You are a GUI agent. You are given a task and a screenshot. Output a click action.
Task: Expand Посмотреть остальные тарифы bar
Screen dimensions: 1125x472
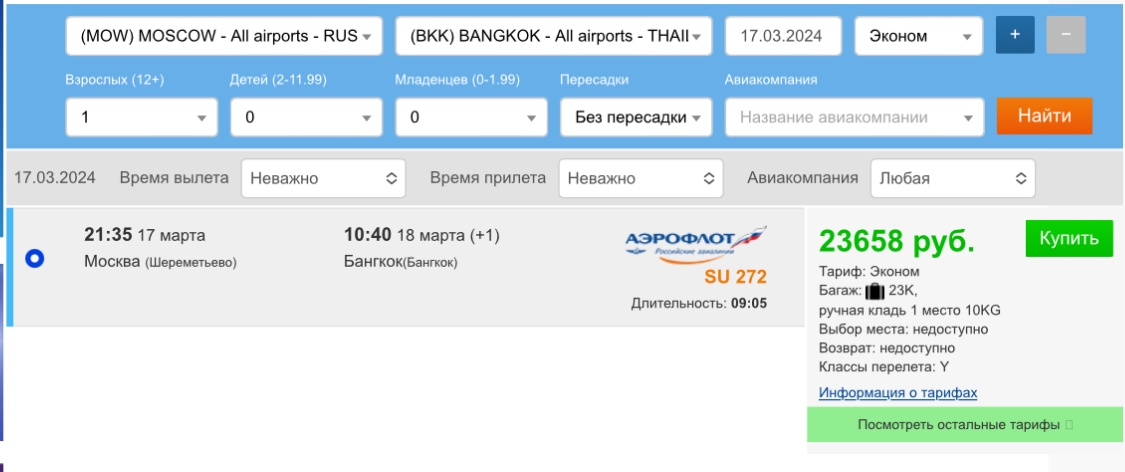click(964, 425)
